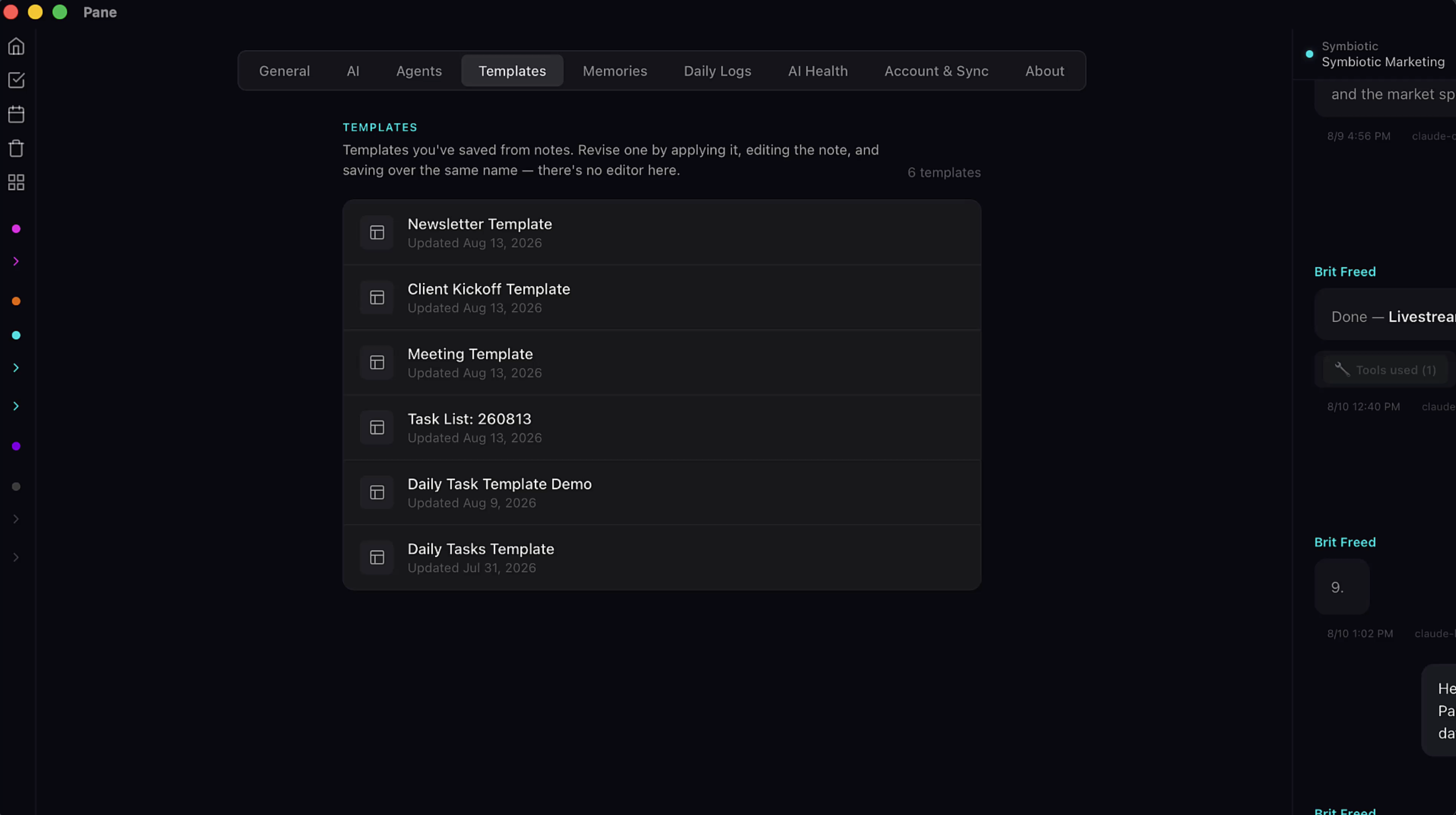Expand the first cyan chevron in sidebar
The width and height of the screenshot is (1456, 815).
tap(16, 368)
